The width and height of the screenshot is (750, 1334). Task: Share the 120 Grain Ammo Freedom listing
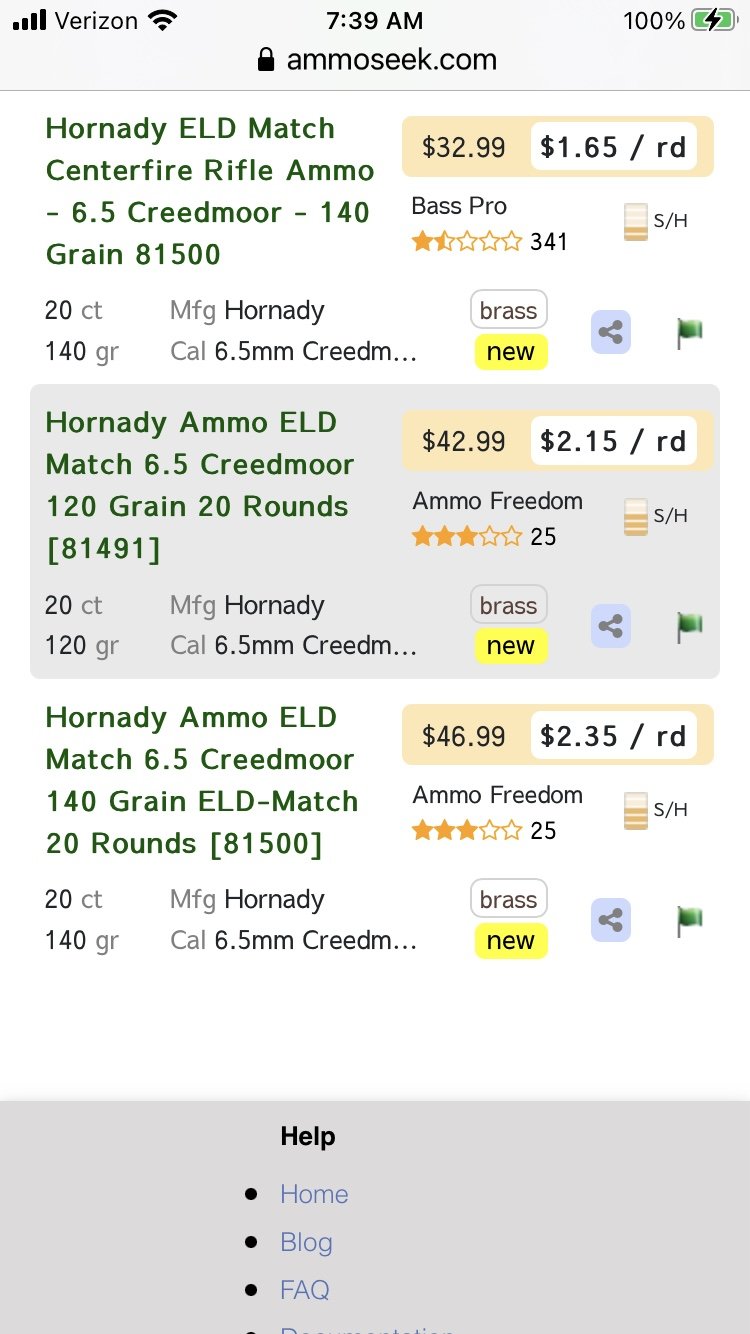point(610,627)
